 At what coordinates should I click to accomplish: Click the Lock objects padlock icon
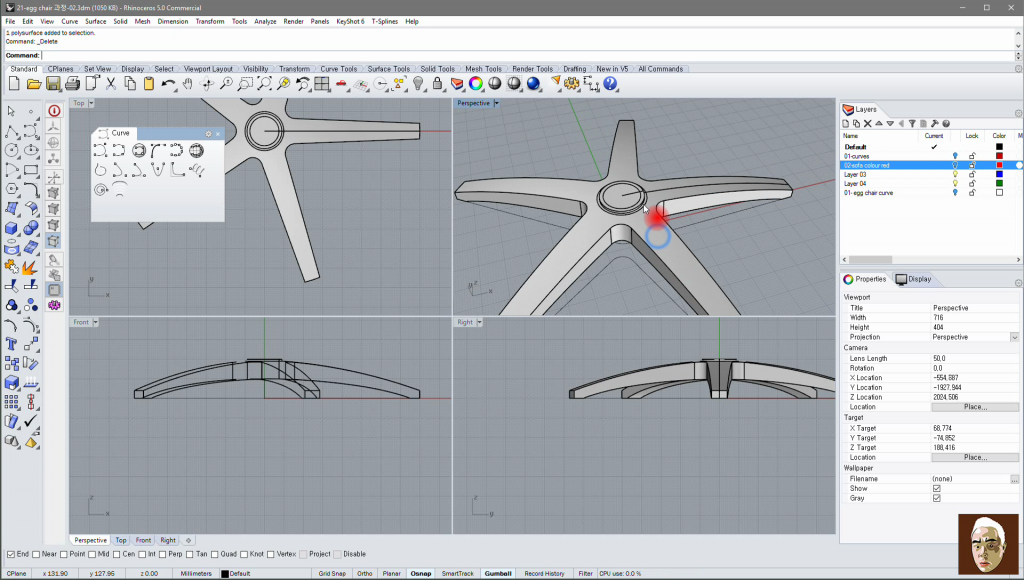pos(438,84)
